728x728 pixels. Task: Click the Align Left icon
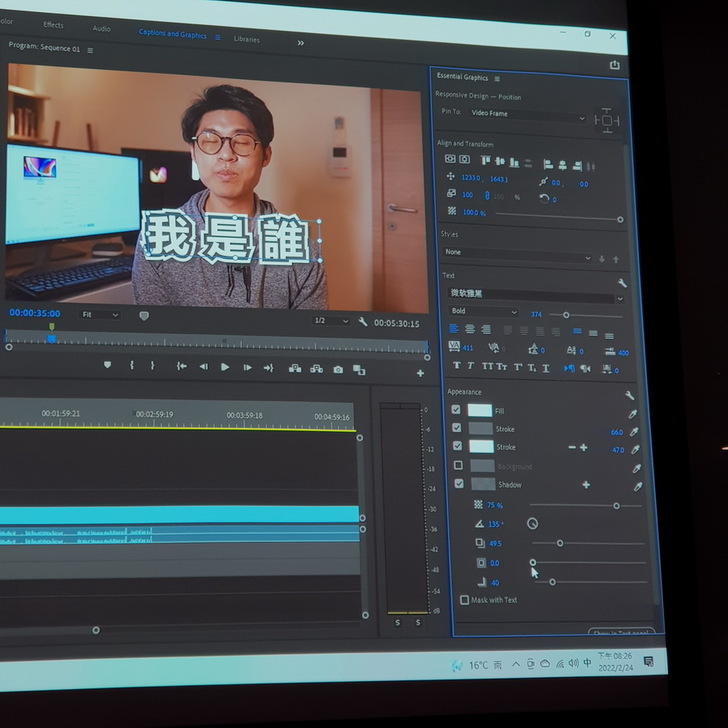[548, 164]
